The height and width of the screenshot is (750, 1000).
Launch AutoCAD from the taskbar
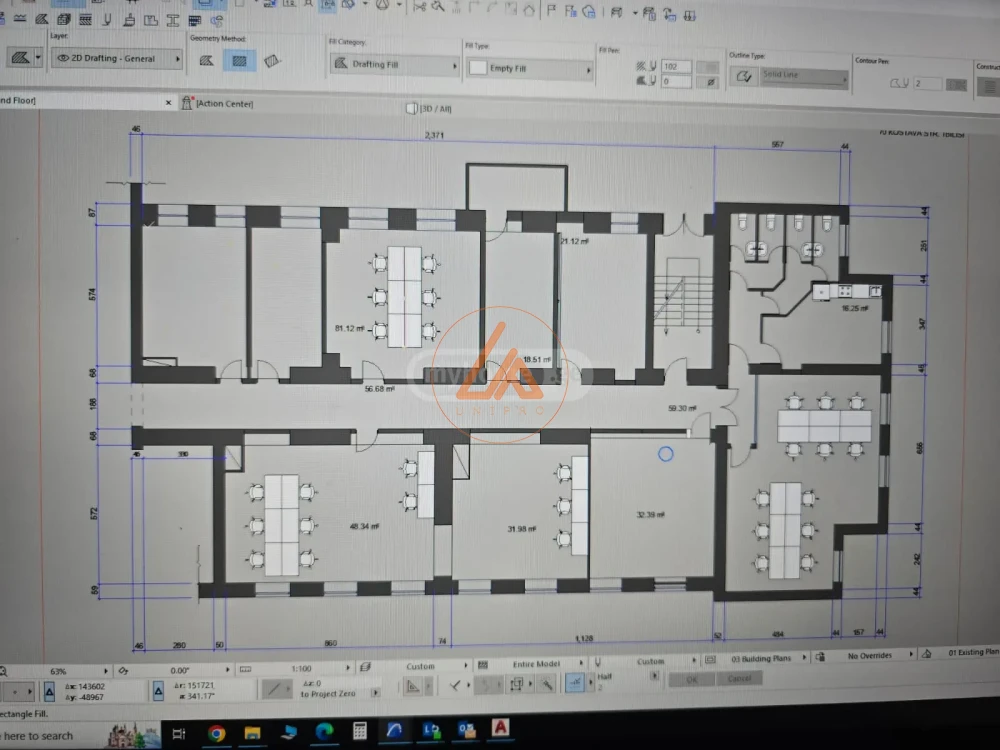pos(501,731)
